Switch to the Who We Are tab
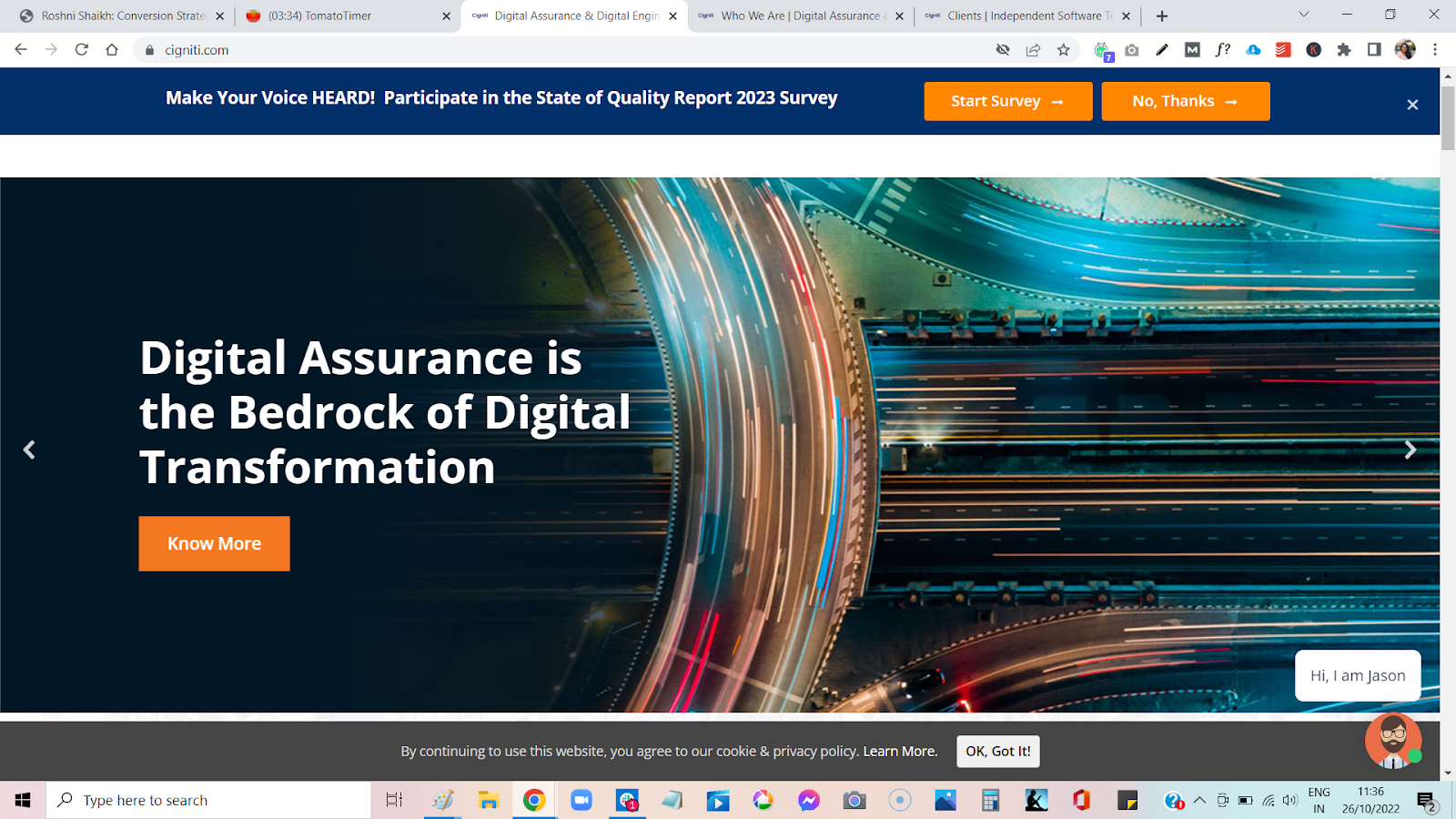Image resolution: width=1456 pixels, height=819 pixels. coord(792,15)
